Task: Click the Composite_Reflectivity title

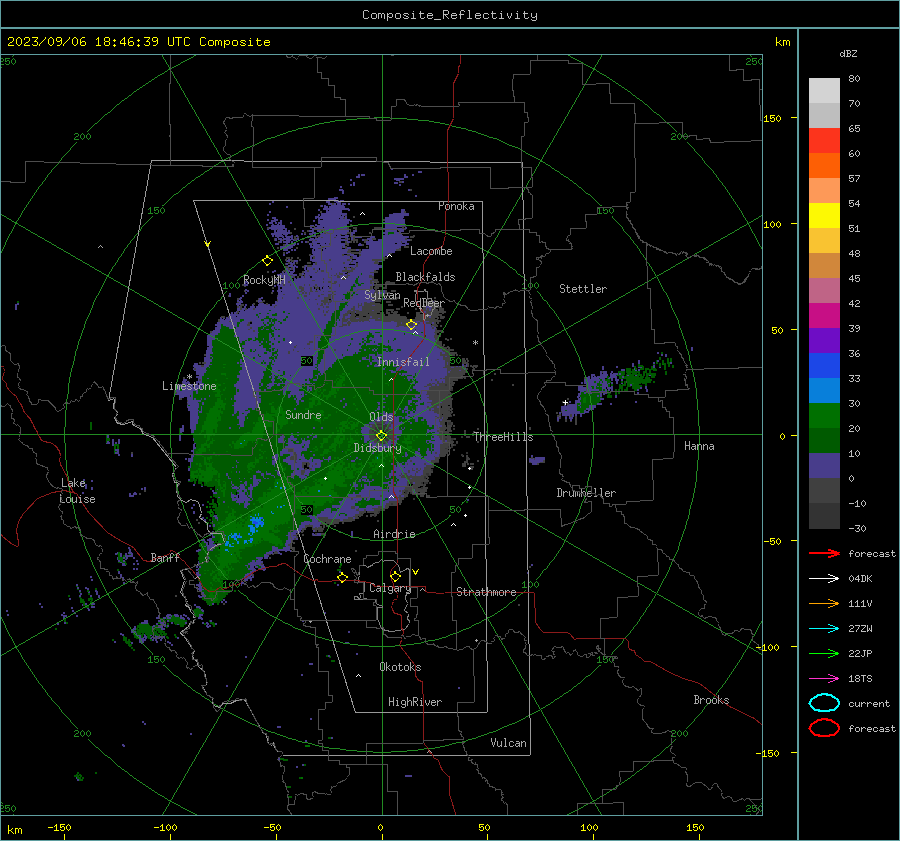Action: point(449,15)
